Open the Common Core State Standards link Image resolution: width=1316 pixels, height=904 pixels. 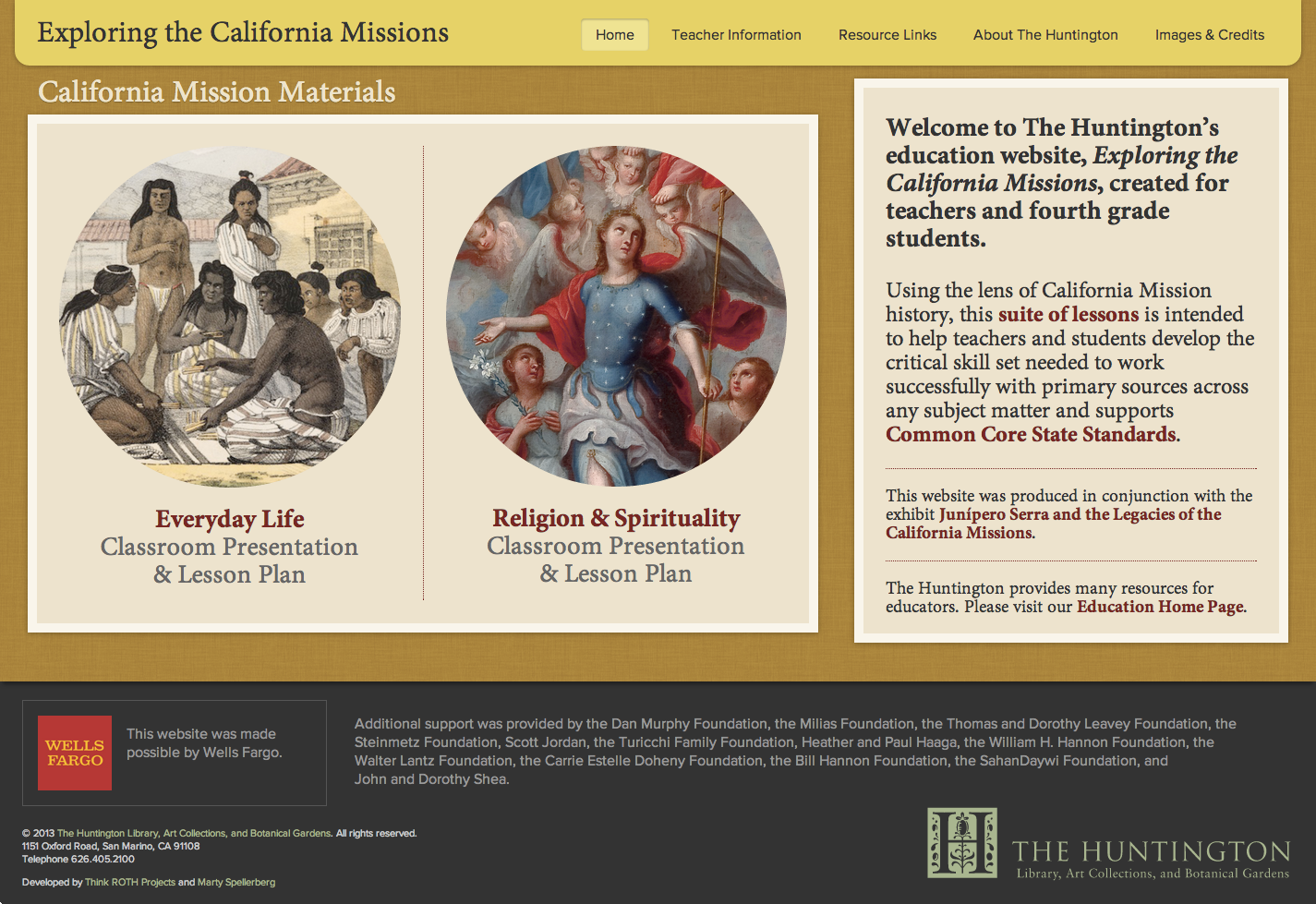tap(1031, 435)
